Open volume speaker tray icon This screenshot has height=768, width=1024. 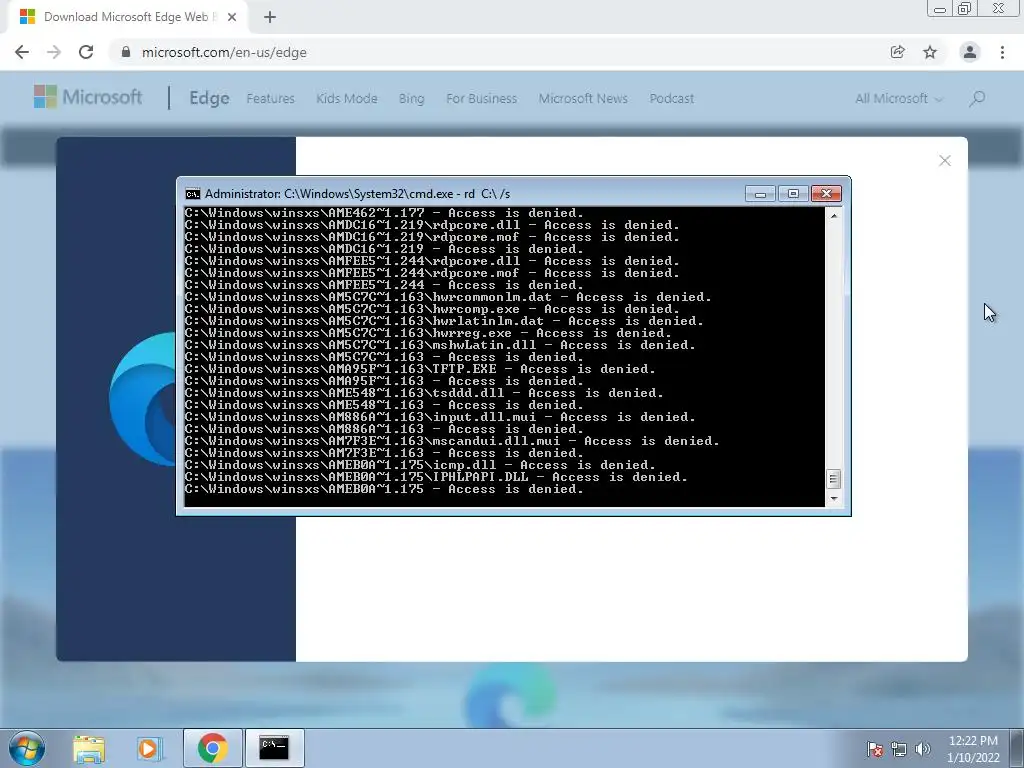(923, 749)
